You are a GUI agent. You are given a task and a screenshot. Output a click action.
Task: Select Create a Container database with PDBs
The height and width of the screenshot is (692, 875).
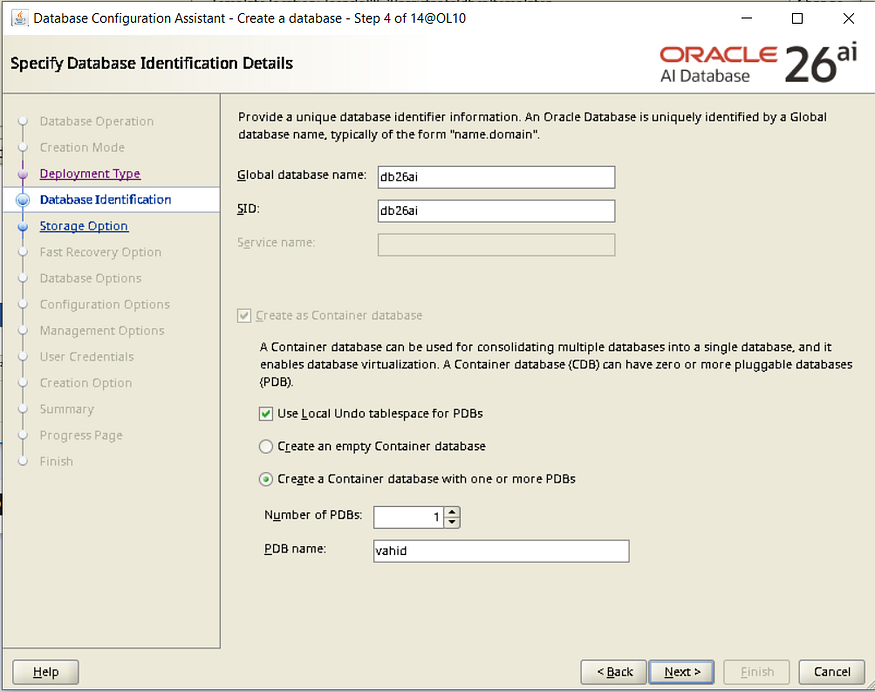[x=266, y=479]
